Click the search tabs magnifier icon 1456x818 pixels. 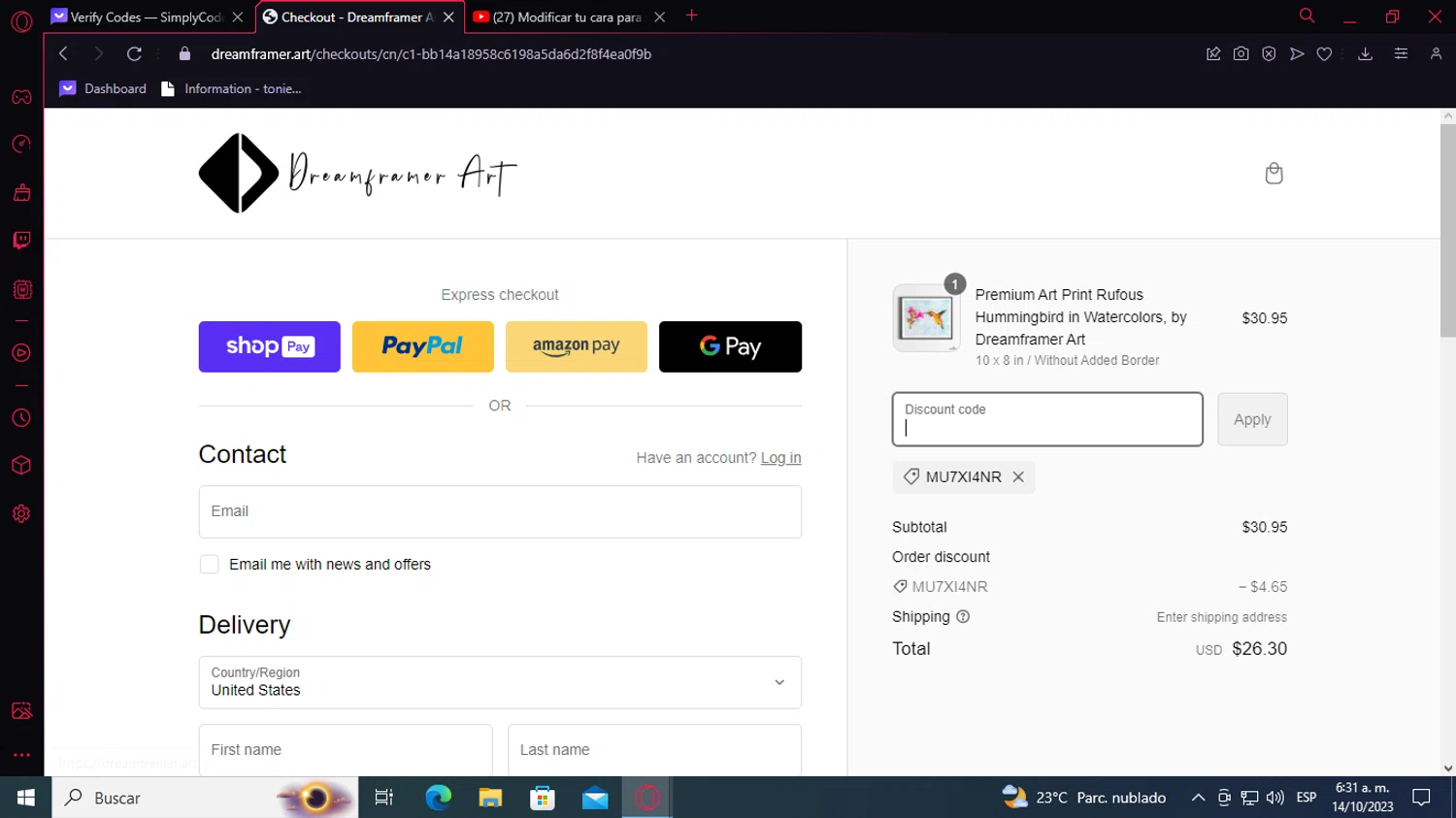[x=1307, y=16]
